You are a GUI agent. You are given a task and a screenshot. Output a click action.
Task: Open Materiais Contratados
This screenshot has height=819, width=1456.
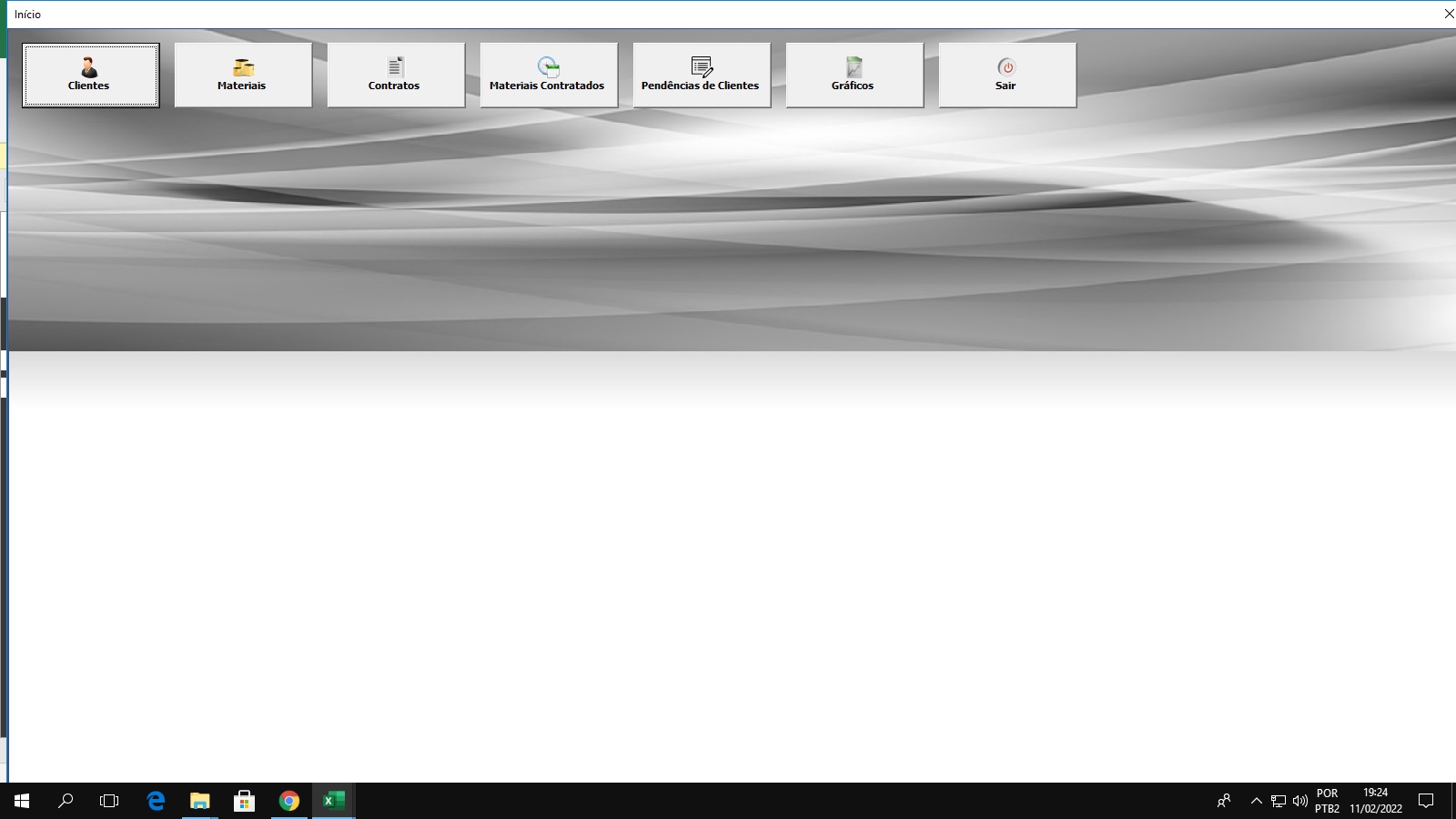[x=549, y=75]
